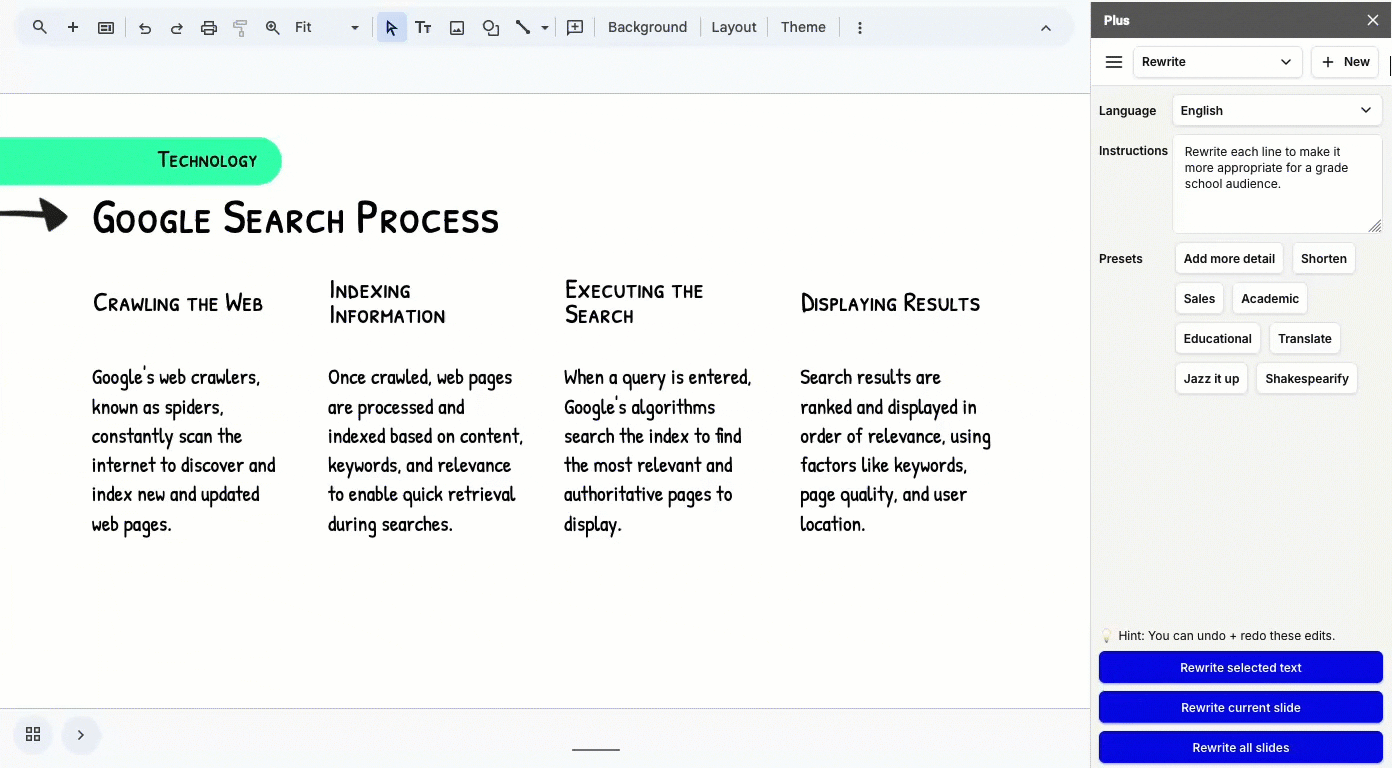Select the Crawling the Web heading
The height and width of the screenshot is (768, 1392).
(178, 303)
